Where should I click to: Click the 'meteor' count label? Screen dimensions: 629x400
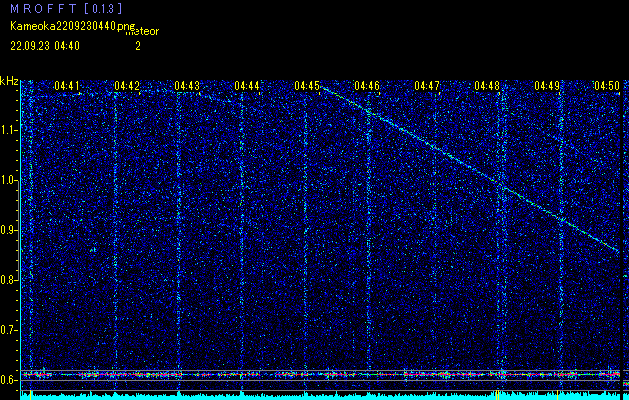tap(142, 32)
